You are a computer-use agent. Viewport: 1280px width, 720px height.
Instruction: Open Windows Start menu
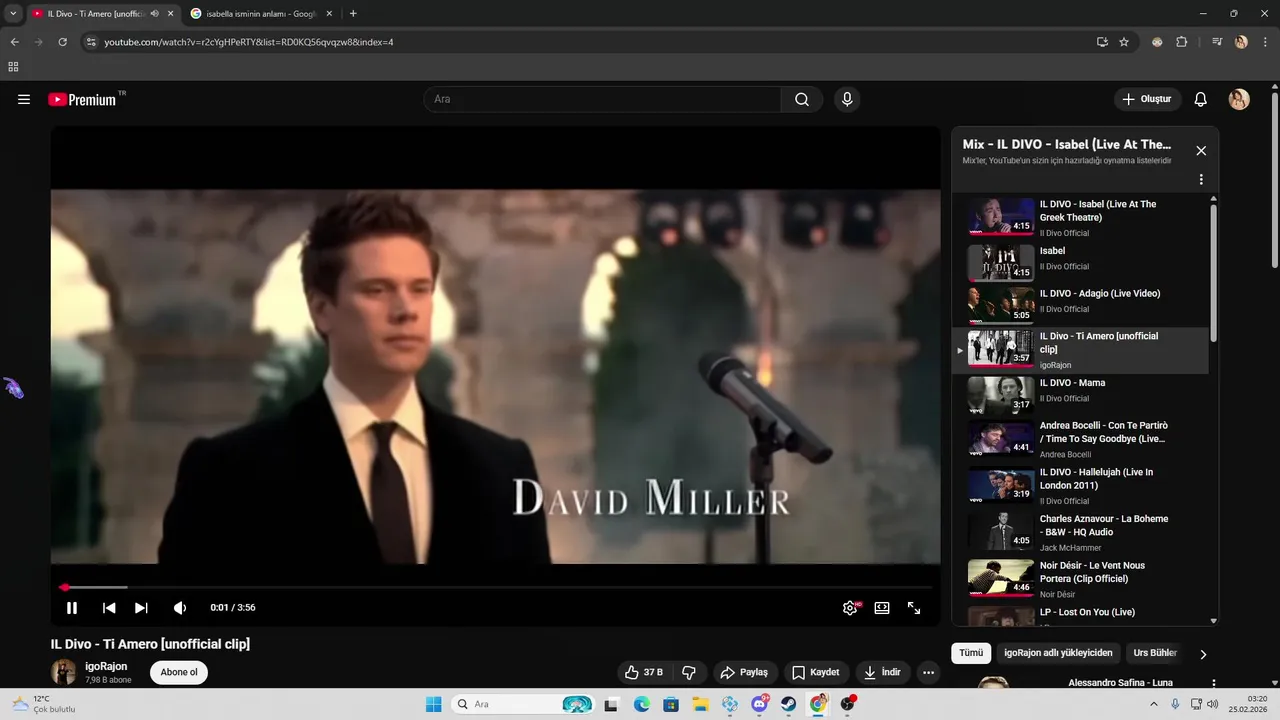coord(433,704)
